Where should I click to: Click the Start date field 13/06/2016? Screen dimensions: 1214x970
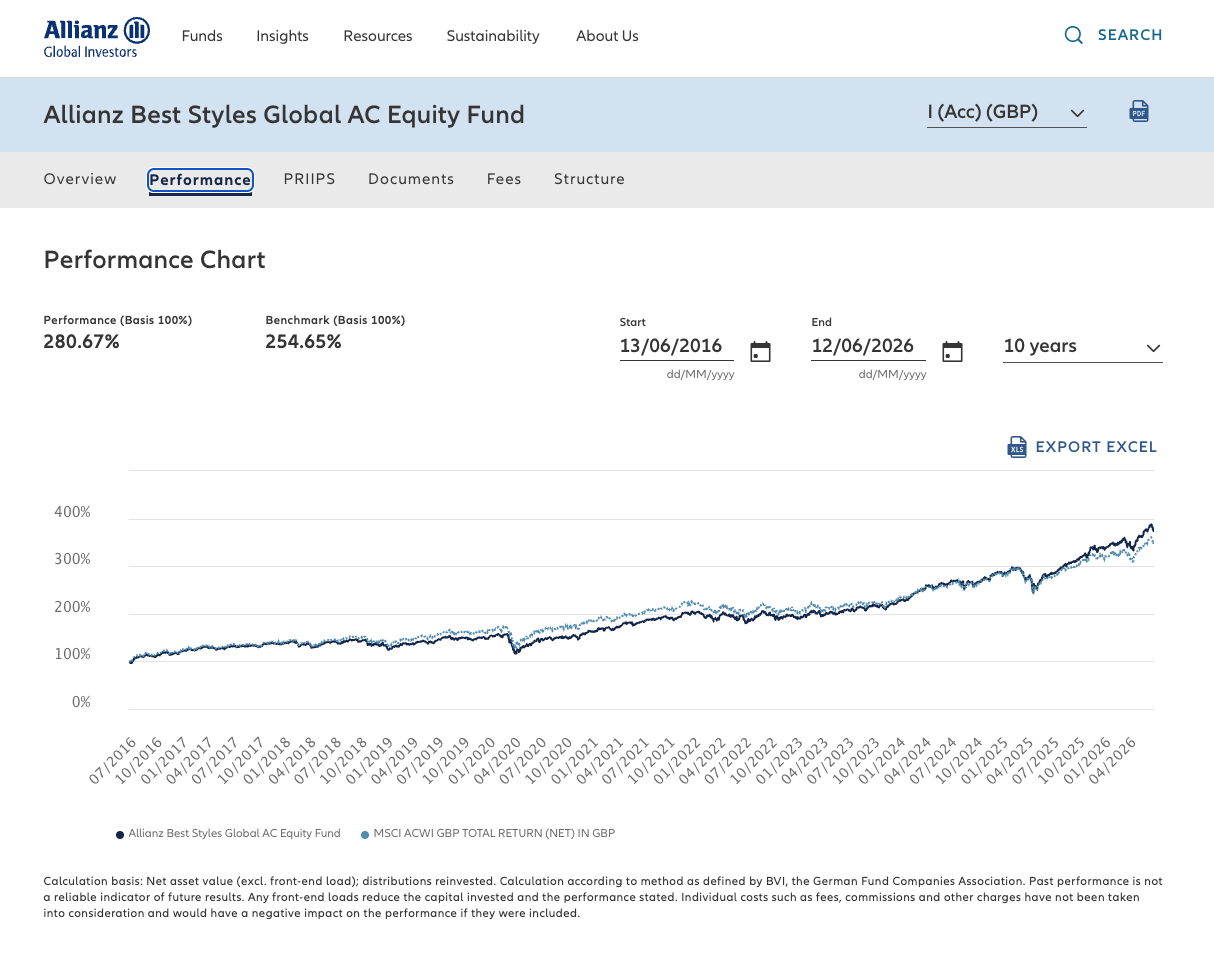click(x=677, y=346)
